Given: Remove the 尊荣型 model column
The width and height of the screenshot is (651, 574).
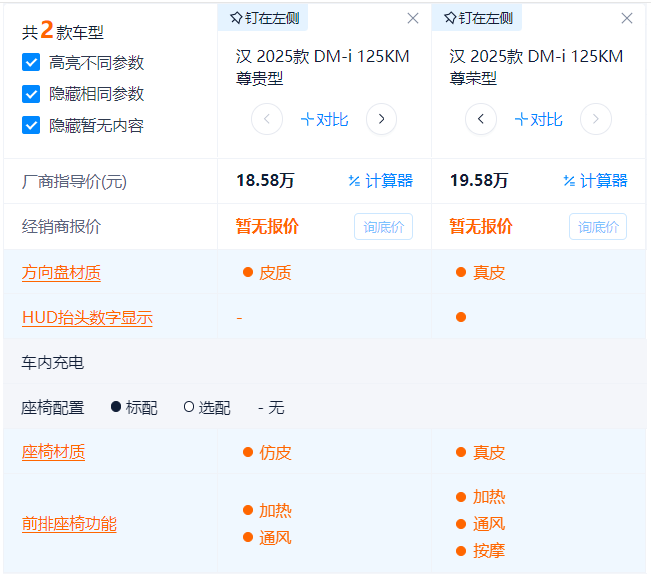Looking at the screenshot, I should pyautogui.click(x=627, y=18).
